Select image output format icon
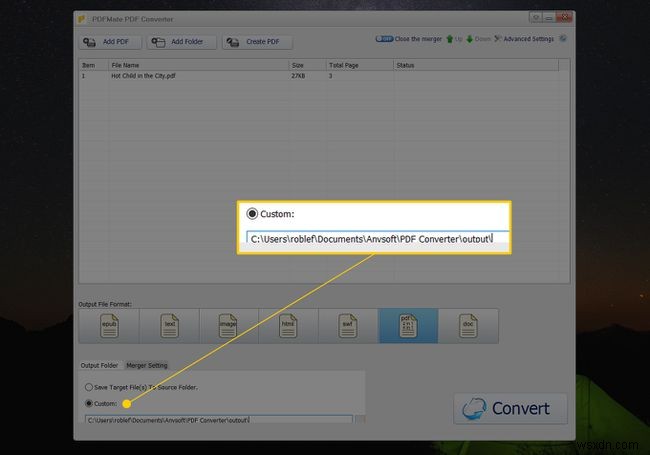Screen dimensions: 650x455 [229, 326]
